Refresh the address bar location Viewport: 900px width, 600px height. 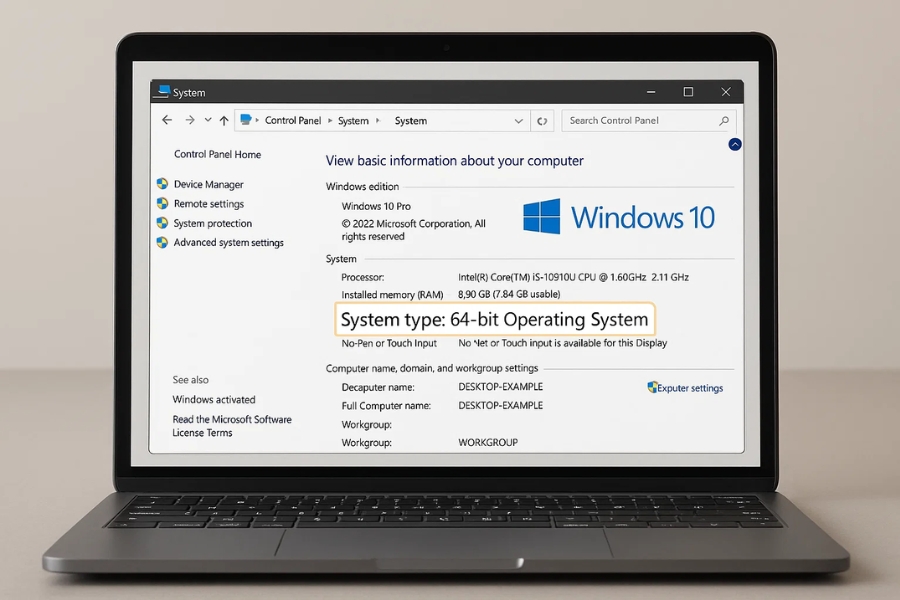point(542,121)
